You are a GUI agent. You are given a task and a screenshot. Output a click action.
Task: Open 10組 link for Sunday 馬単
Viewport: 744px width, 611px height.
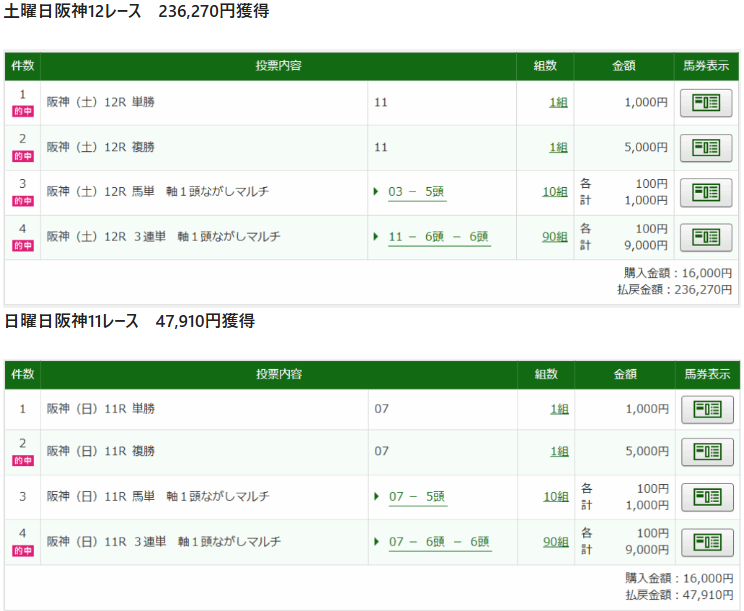pyautogui.click(x=555, y=497)
